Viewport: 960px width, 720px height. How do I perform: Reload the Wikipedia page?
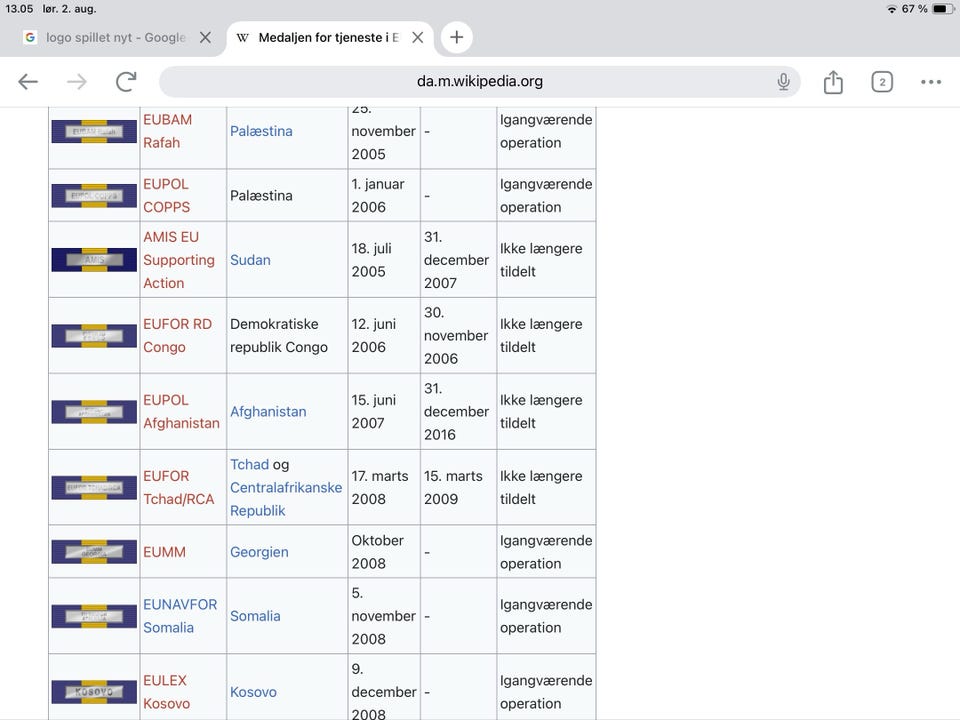point(126,81)
